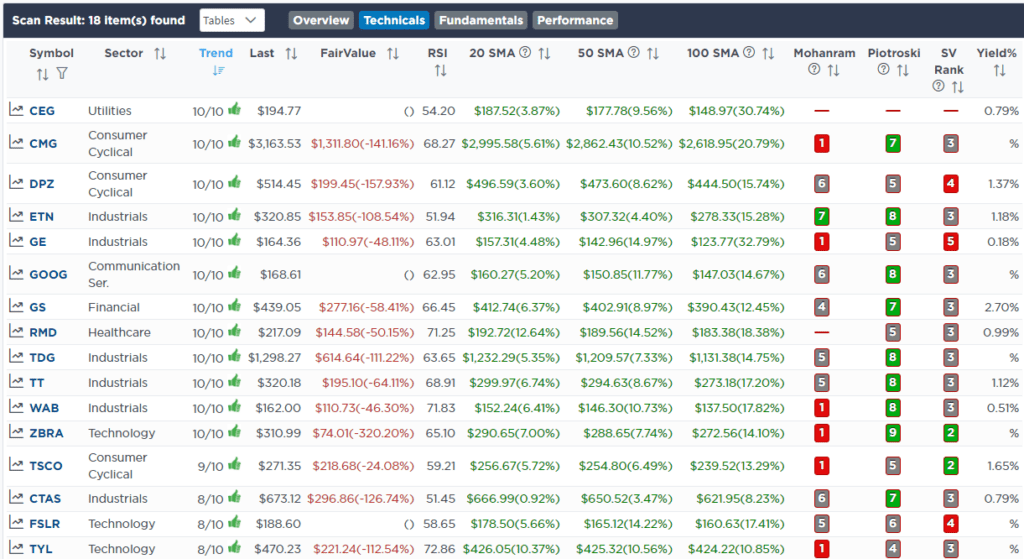Click DPZ's red SV Rank 4
This screenshot has height=559, width=1024.
(950, 184)
